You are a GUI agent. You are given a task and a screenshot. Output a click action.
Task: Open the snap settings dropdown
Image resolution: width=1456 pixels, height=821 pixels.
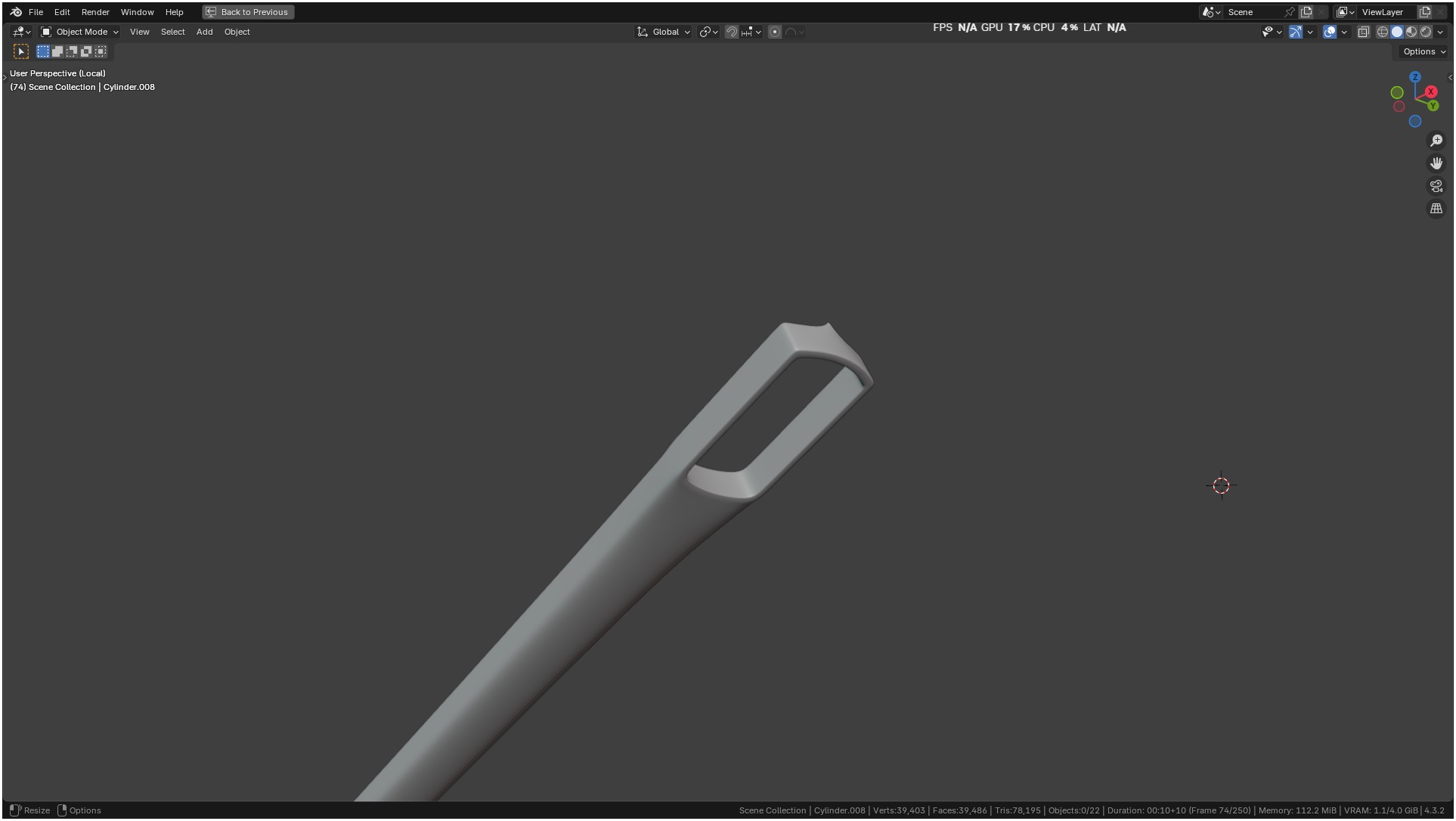(x=751, y=32)
